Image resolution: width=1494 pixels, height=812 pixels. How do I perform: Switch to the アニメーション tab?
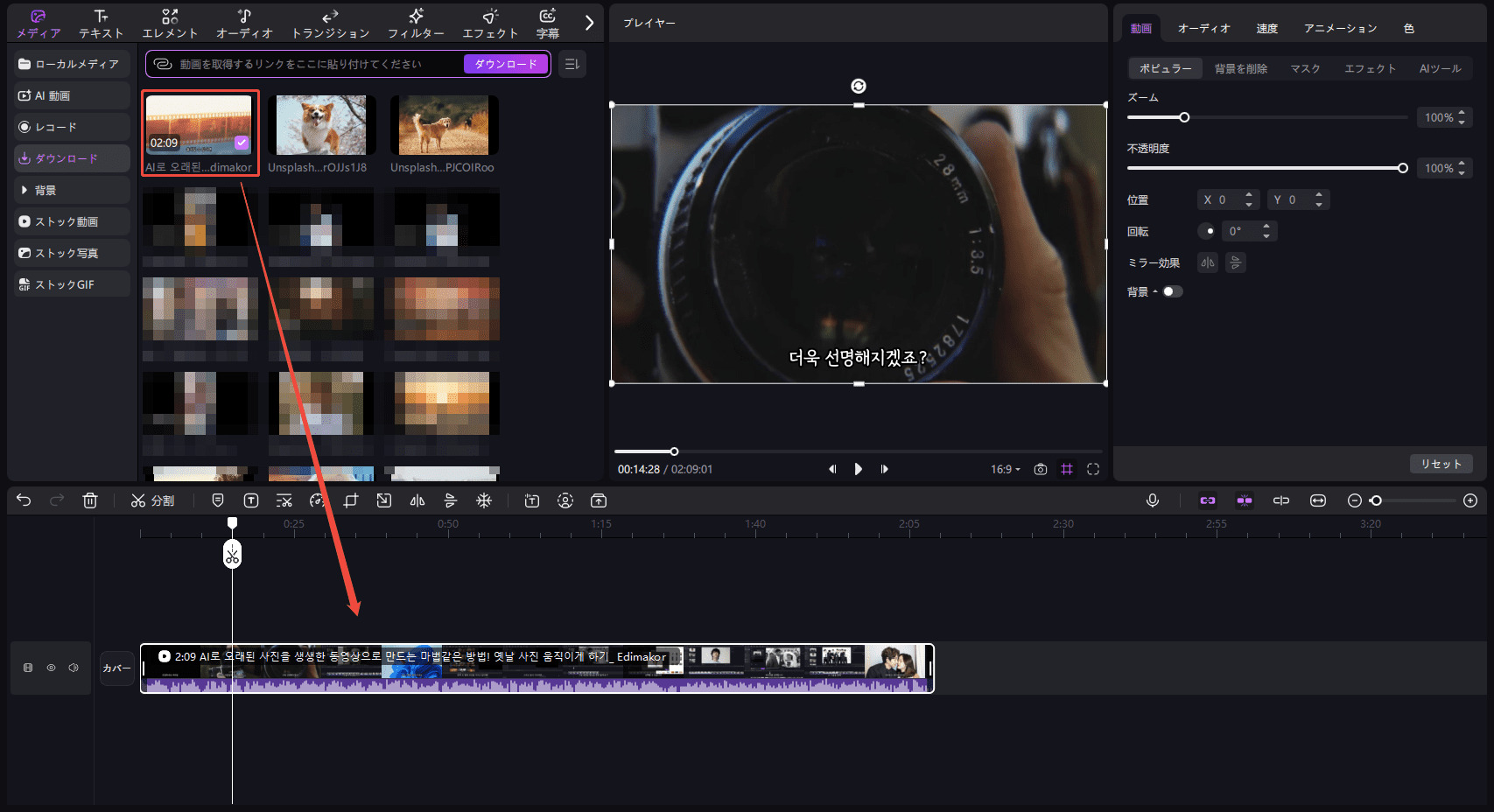1340,28
